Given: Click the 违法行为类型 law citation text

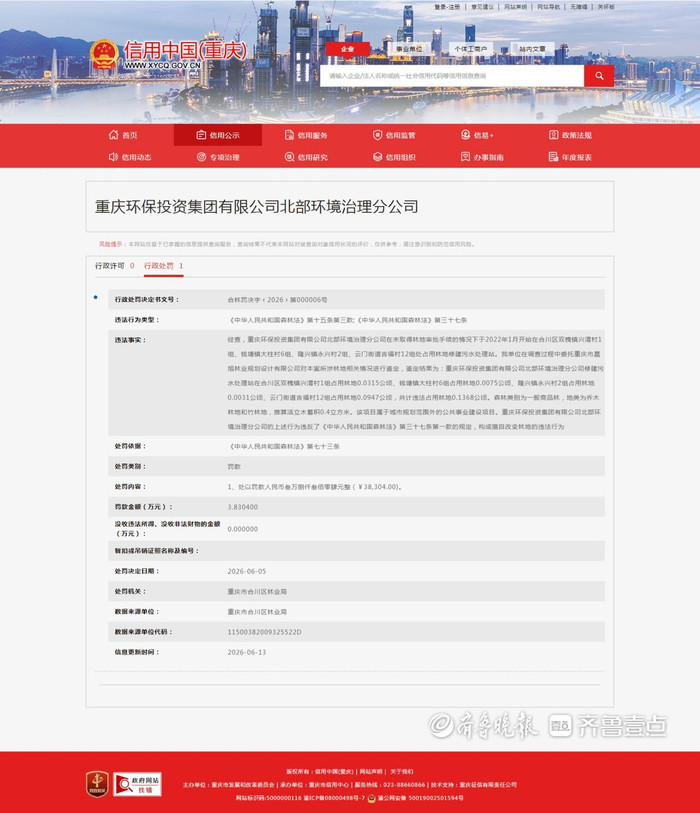Looking at the screenshot, I should (x=347, y=320).
